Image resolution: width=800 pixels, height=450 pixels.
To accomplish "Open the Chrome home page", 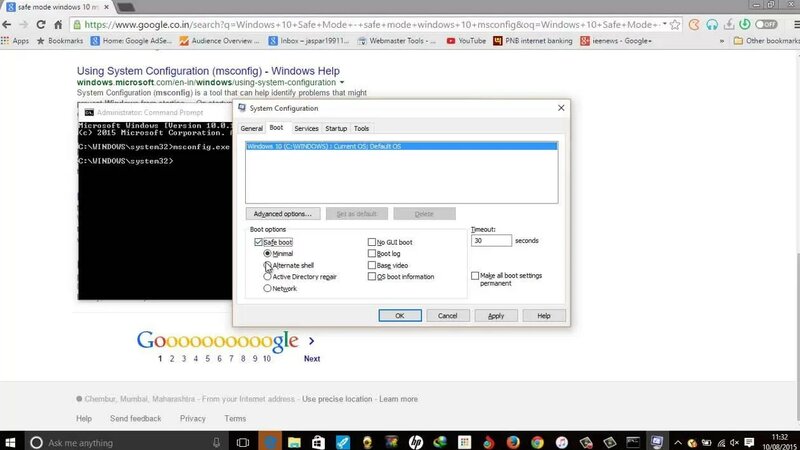I will coord(58,24).
